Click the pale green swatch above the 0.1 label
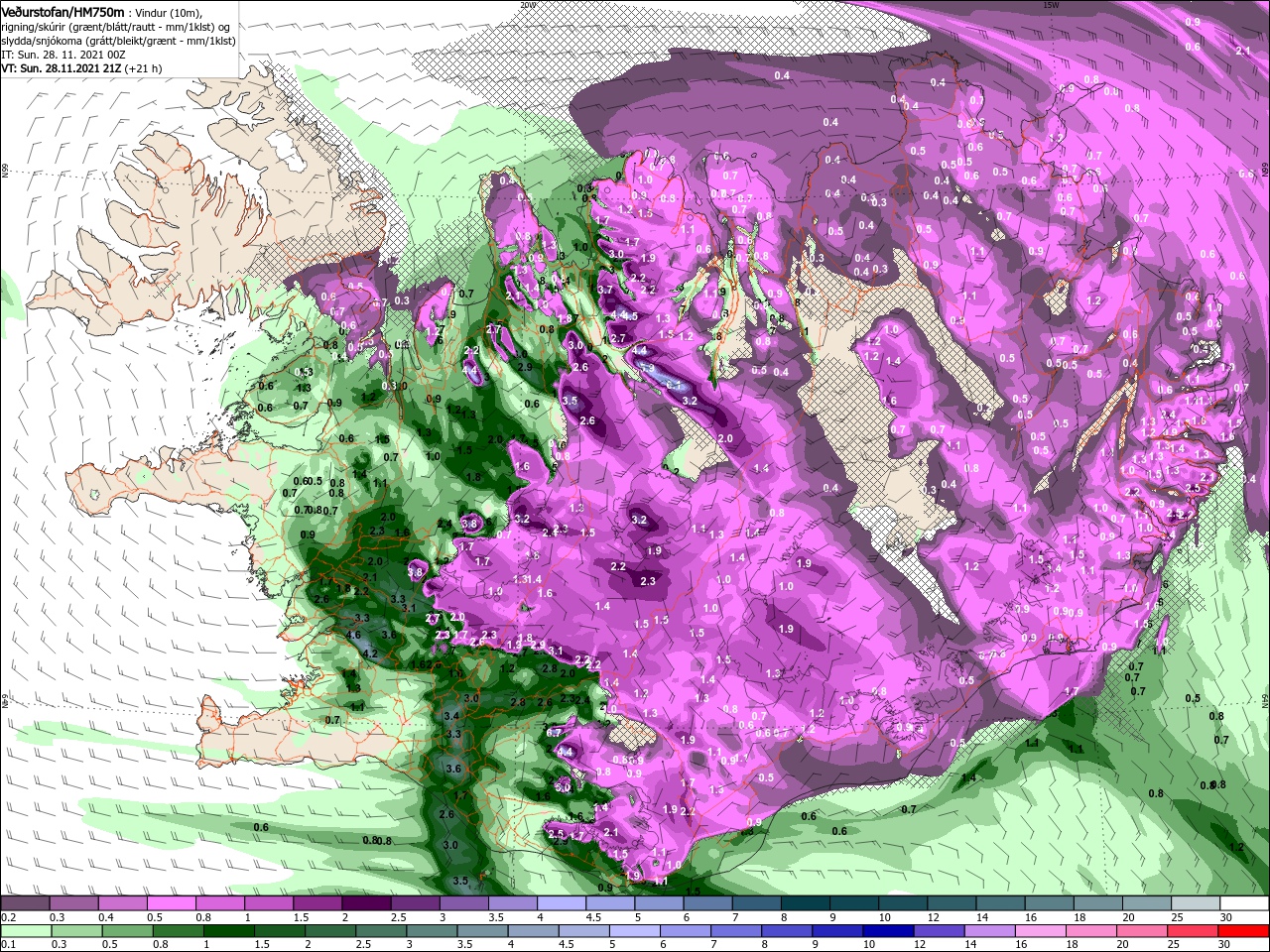The width and height of the screenshot is (1270, 952). (x=24, y=931)
